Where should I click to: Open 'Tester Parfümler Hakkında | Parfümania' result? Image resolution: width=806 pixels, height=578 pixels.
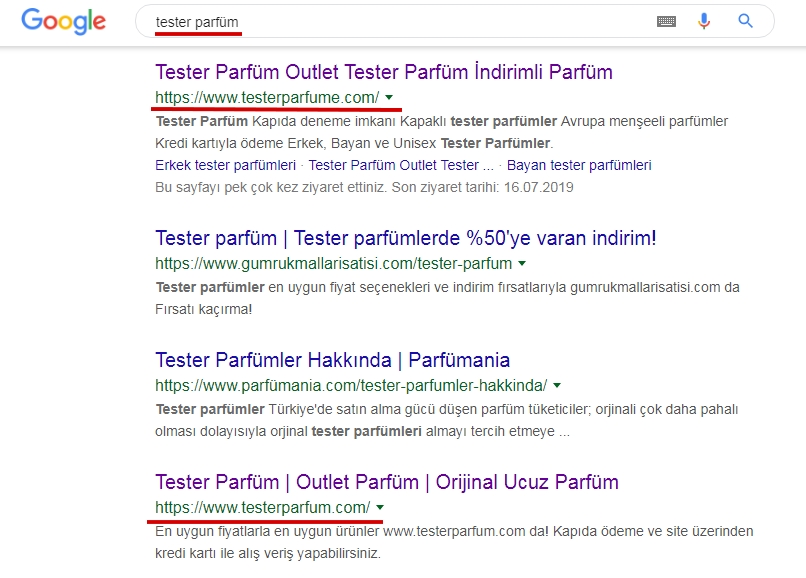[332, 360]
